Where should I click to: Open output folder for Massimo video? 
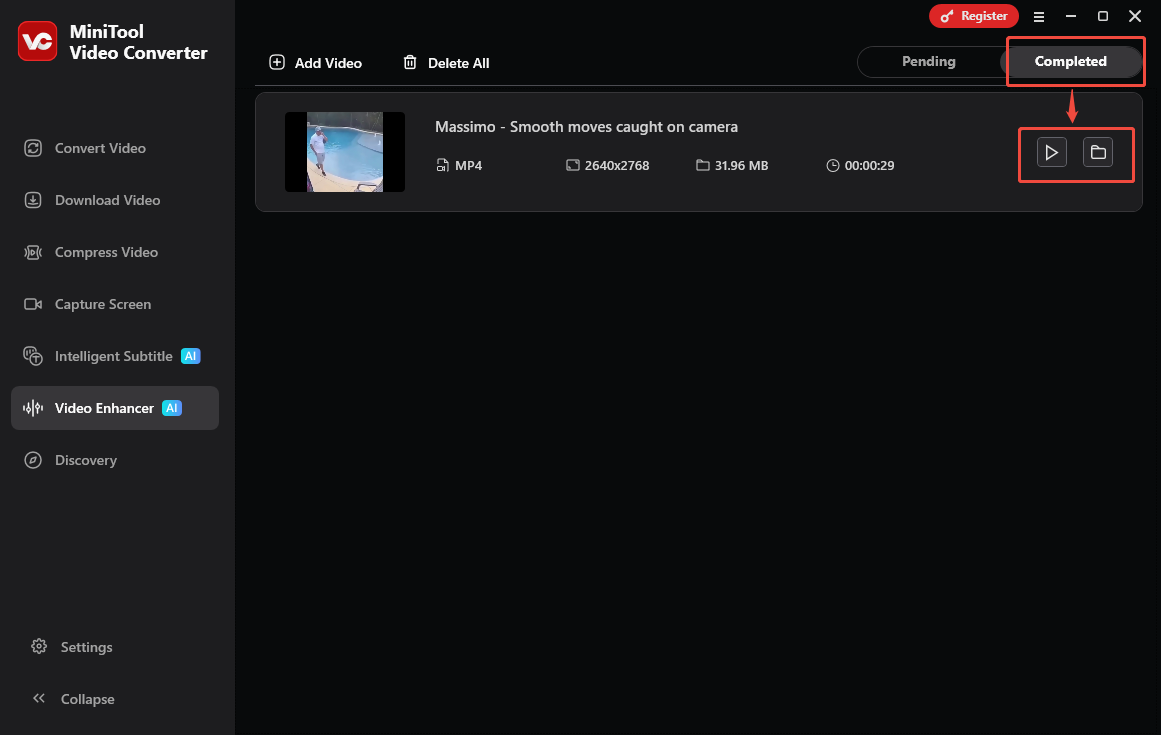(1097, 152)
